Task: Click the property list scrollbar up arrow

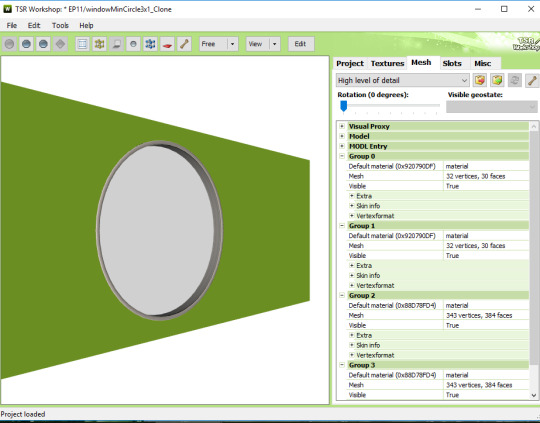Action: (534, 126)
